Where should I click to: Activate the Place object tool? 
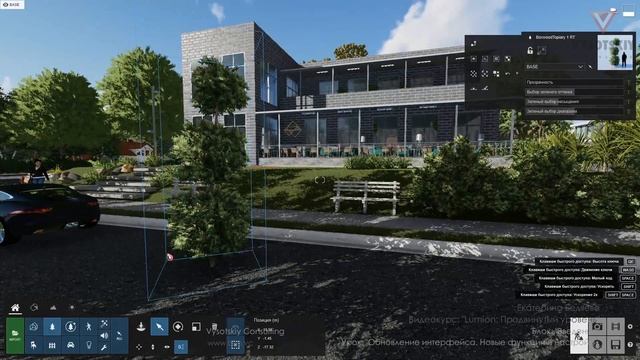click(141, 327)
